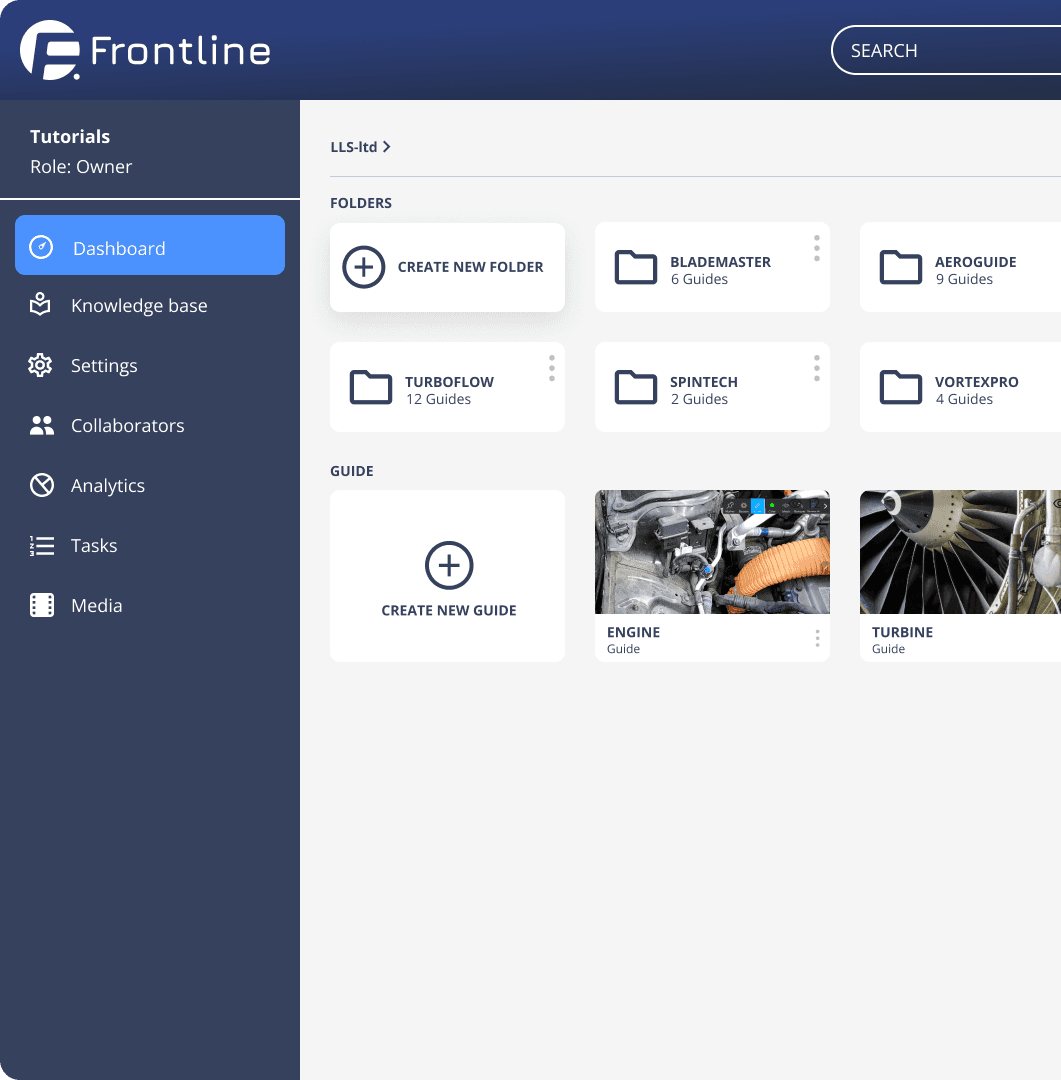Click the 9 Guides count text

pos(964,280)
